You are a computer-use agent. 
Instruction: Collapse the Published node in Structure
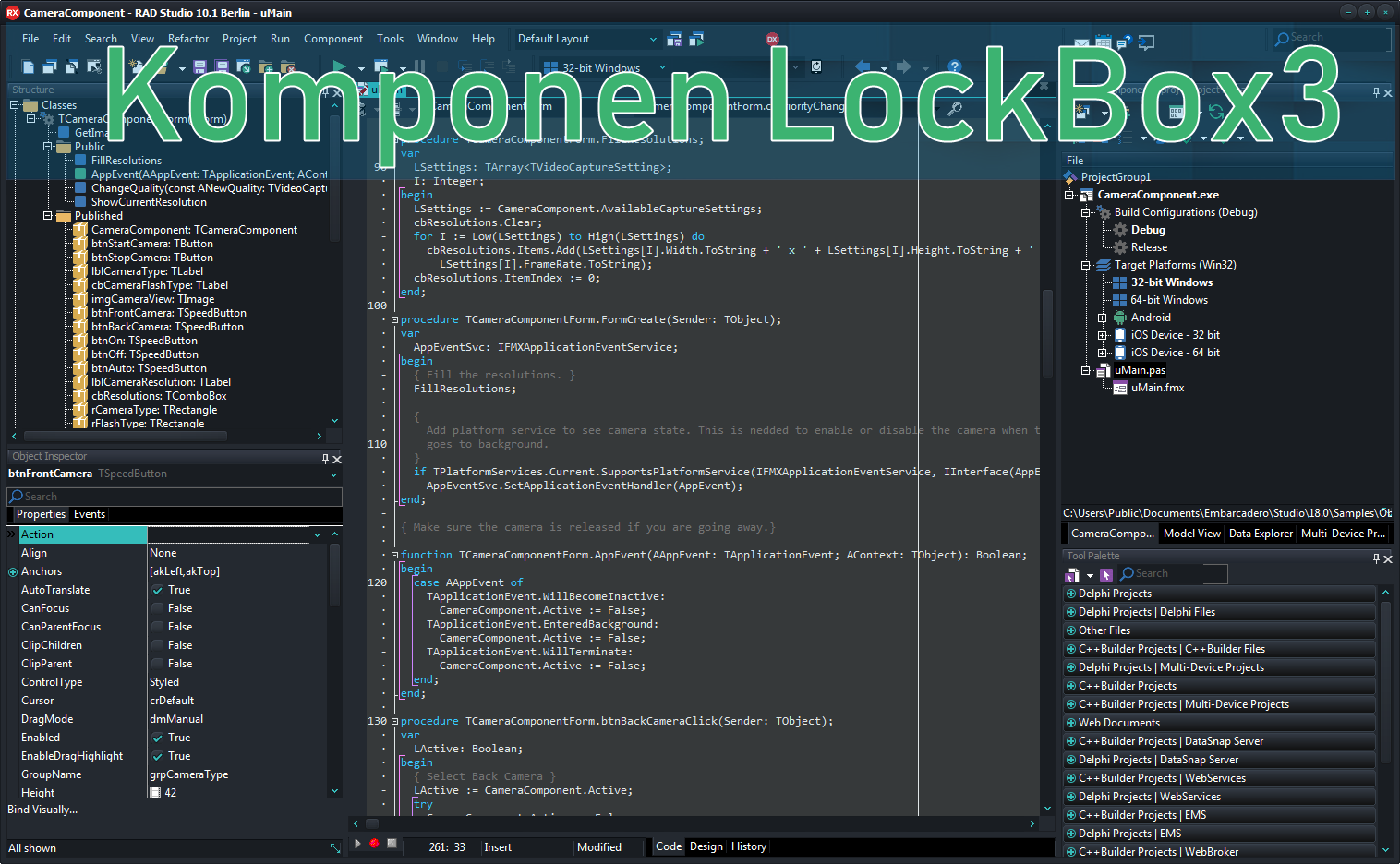coord(48,216)
